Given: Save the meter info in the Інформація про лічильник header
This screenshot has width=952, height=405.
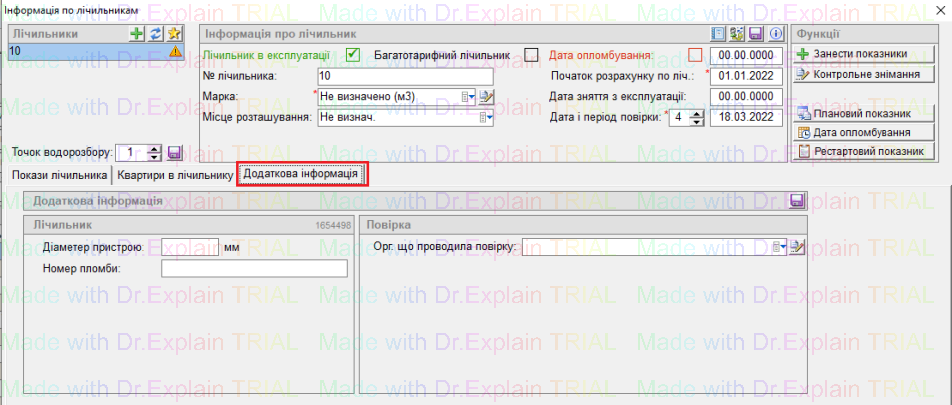Looking at the screenshot, I should pyautogui.click(x=757, y=34).
